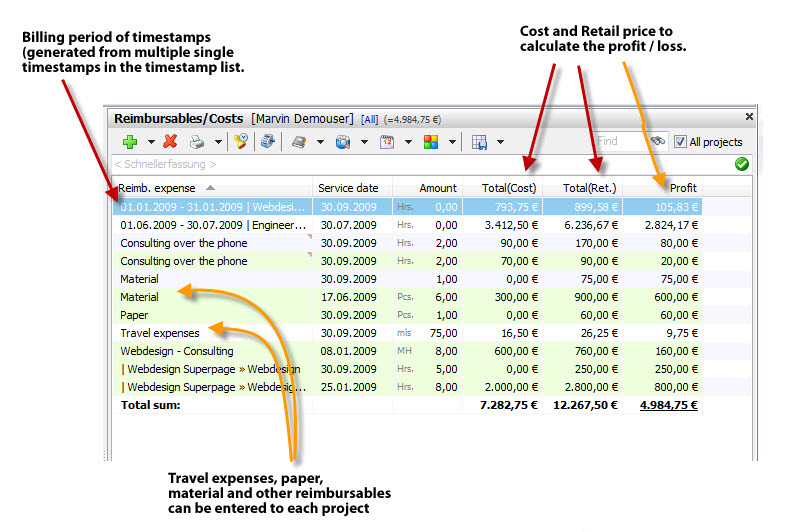Viewport: 806px width, 532px height.
Task: Open dropdown arrow next to green plus
Action: 151,142
